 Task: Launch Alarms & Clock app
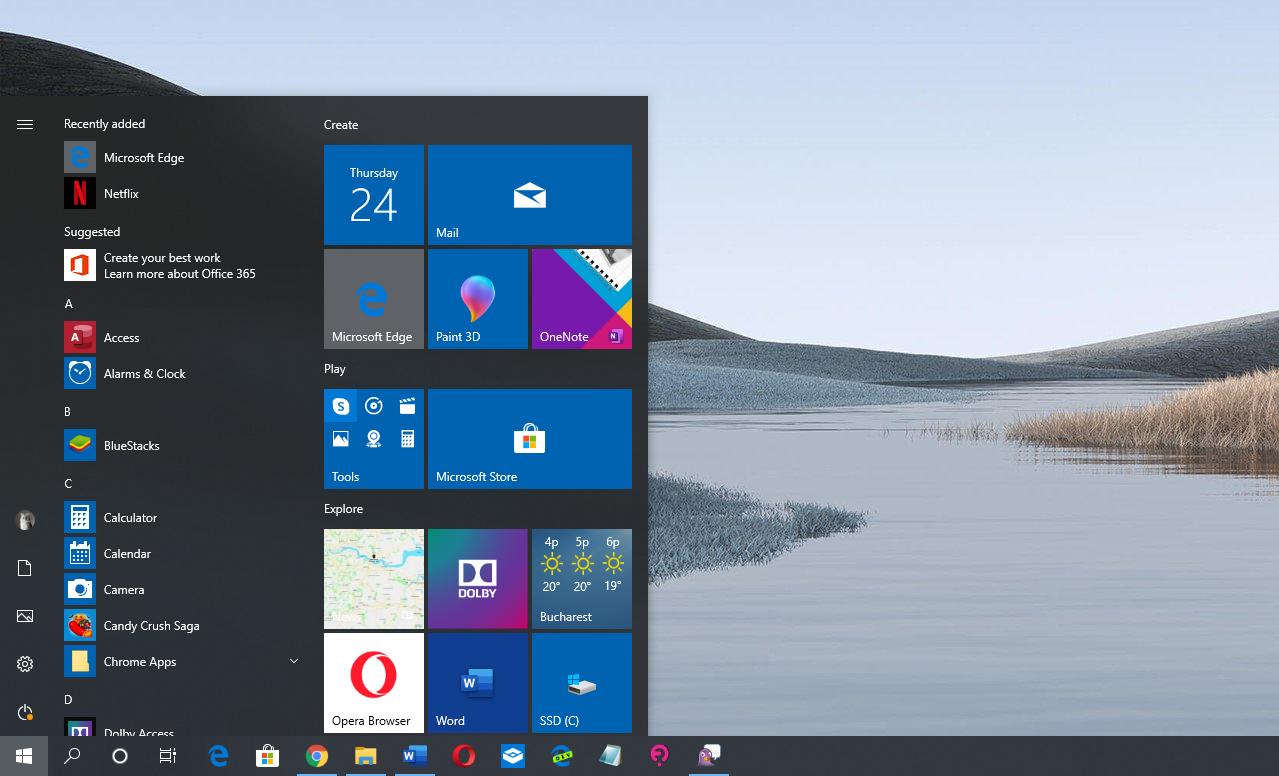[182, 374]
